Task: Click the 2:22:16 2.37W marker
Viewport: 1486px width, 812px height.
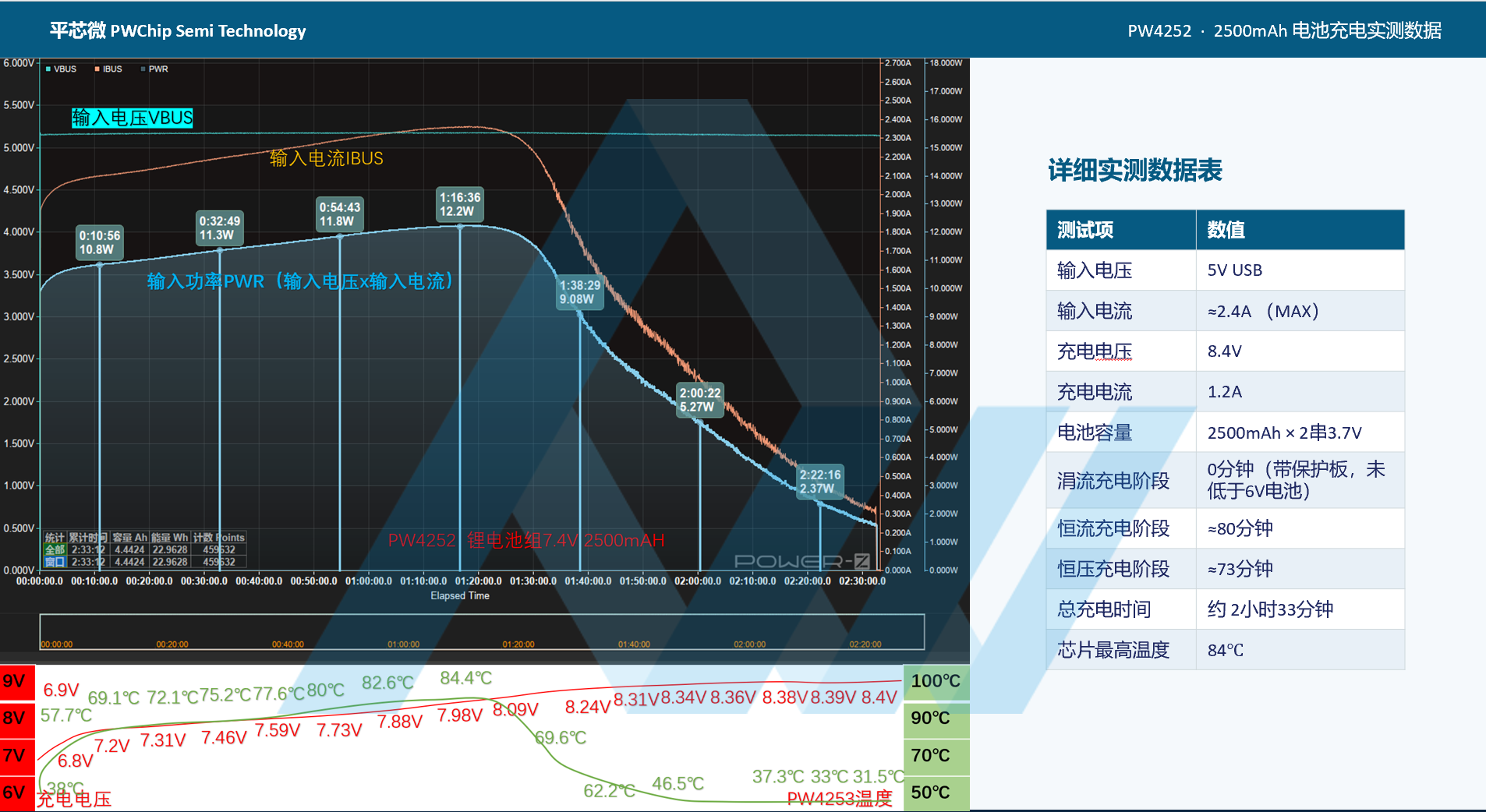Action: pyautogui.click(x=820, y=482)
